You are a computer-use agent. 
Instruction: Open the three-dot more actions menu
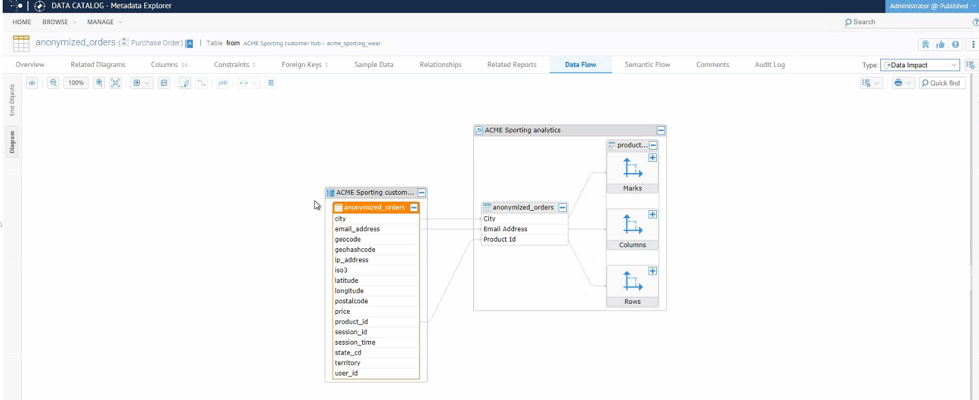(973, 44)
